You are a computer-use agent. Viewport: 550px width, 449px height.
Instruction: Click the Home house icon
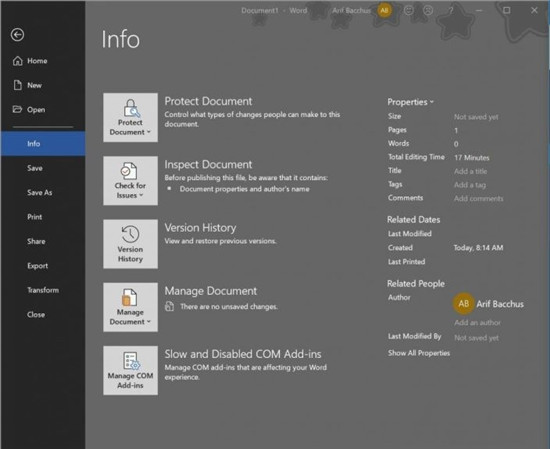click(x=18, y=61)
